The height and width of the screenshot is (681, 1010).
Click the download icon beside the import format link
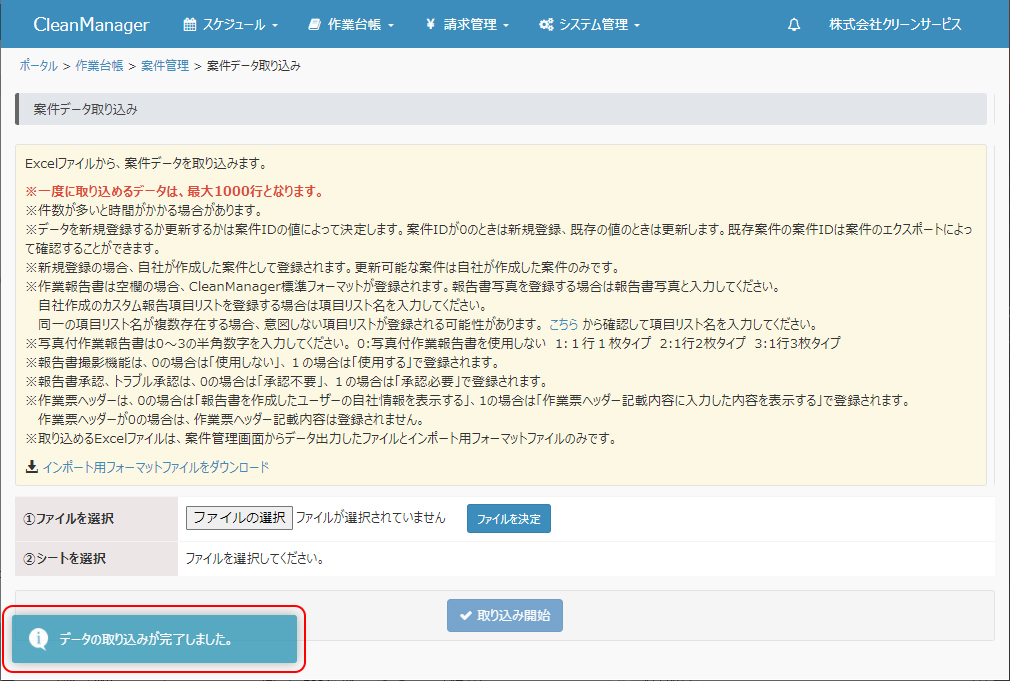pyautogui.click(x=31, y=467)
